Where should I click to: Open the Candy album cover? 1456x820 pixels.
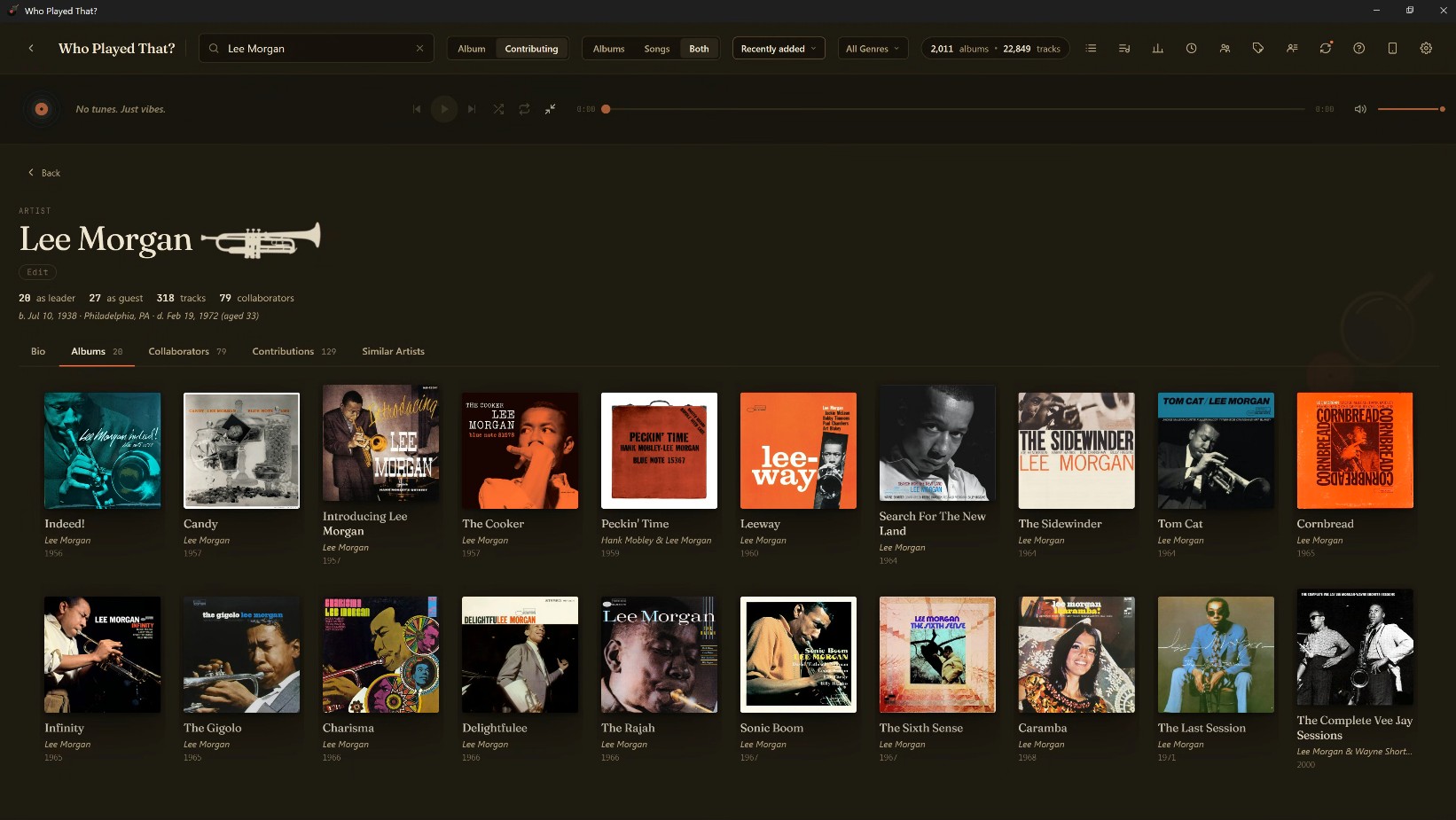pyautogui.click(x=241, y=450)
